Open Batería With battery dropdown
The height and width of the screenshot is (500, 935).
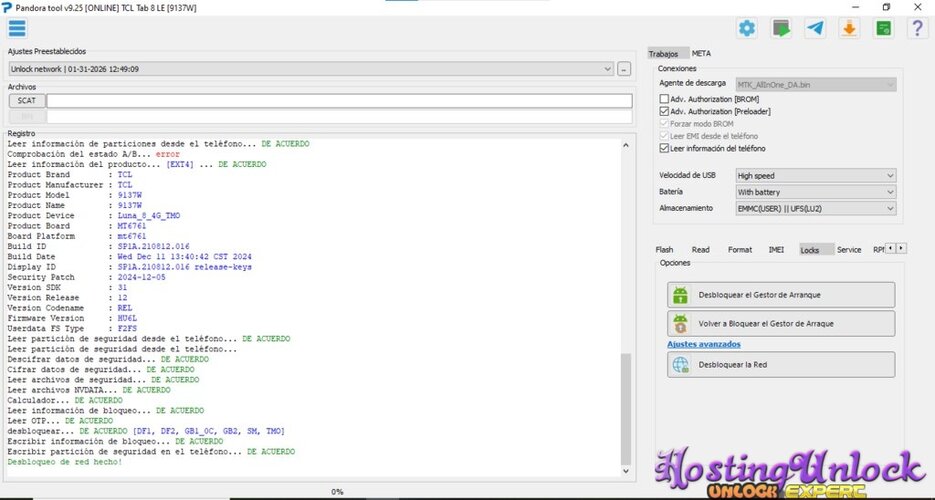tap(816, 192)
